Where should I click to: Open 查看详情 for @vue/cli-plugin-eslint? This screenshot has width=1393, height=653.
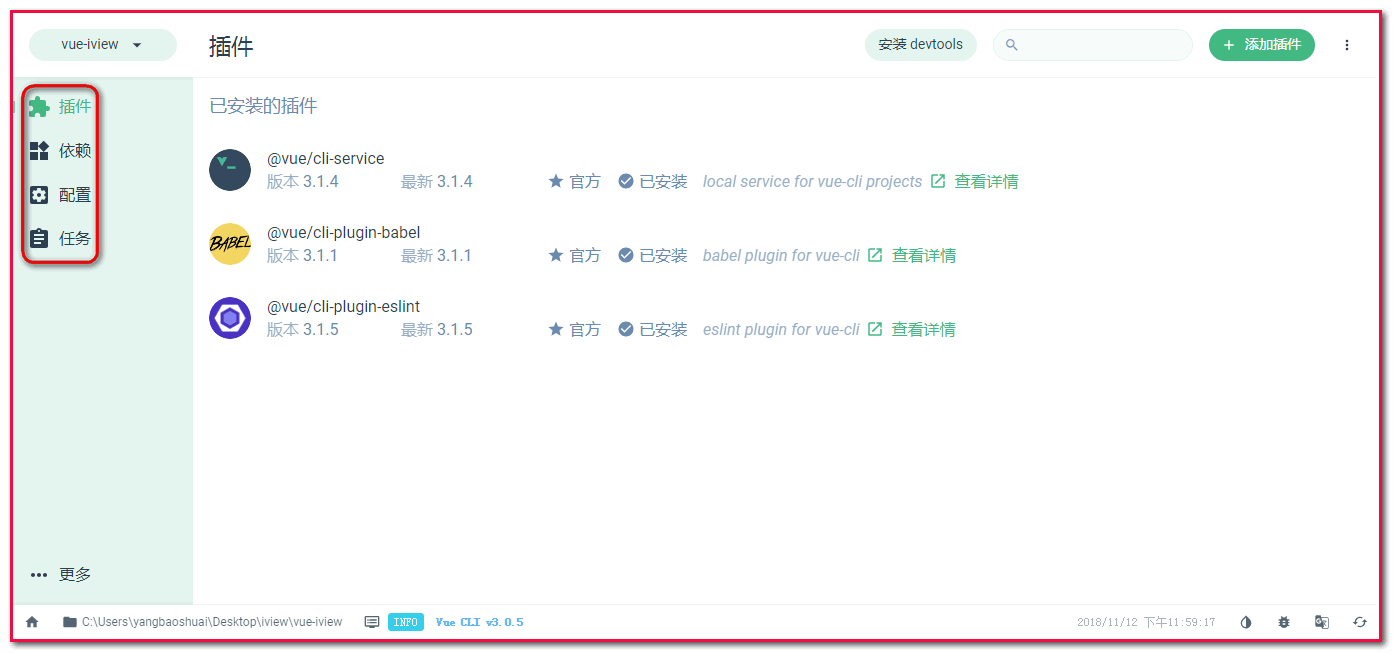pyautogui.click(x=912, y=330)
